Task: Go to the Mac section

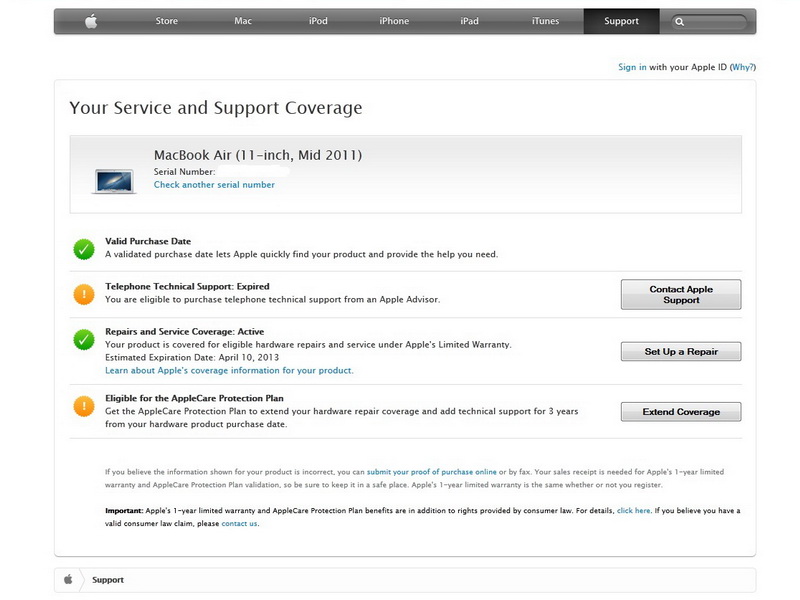Action: coord(243,21)
